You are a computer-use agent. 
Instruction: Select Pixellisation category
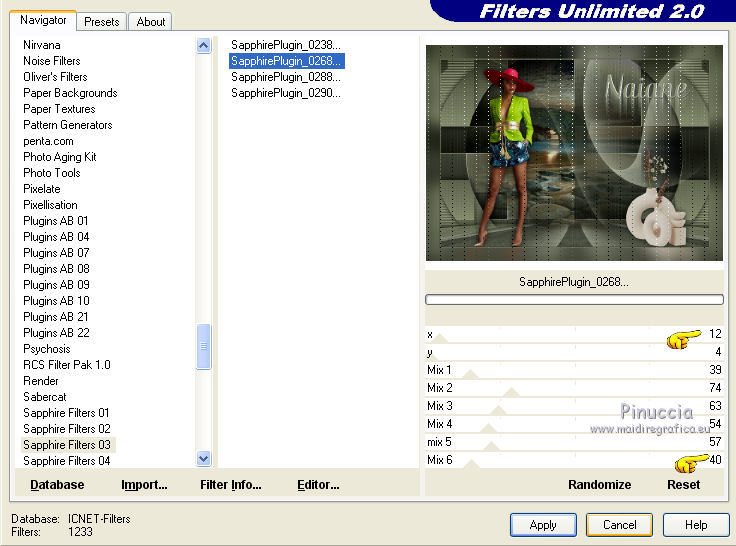pyautogui.click(x=50, y=205)
